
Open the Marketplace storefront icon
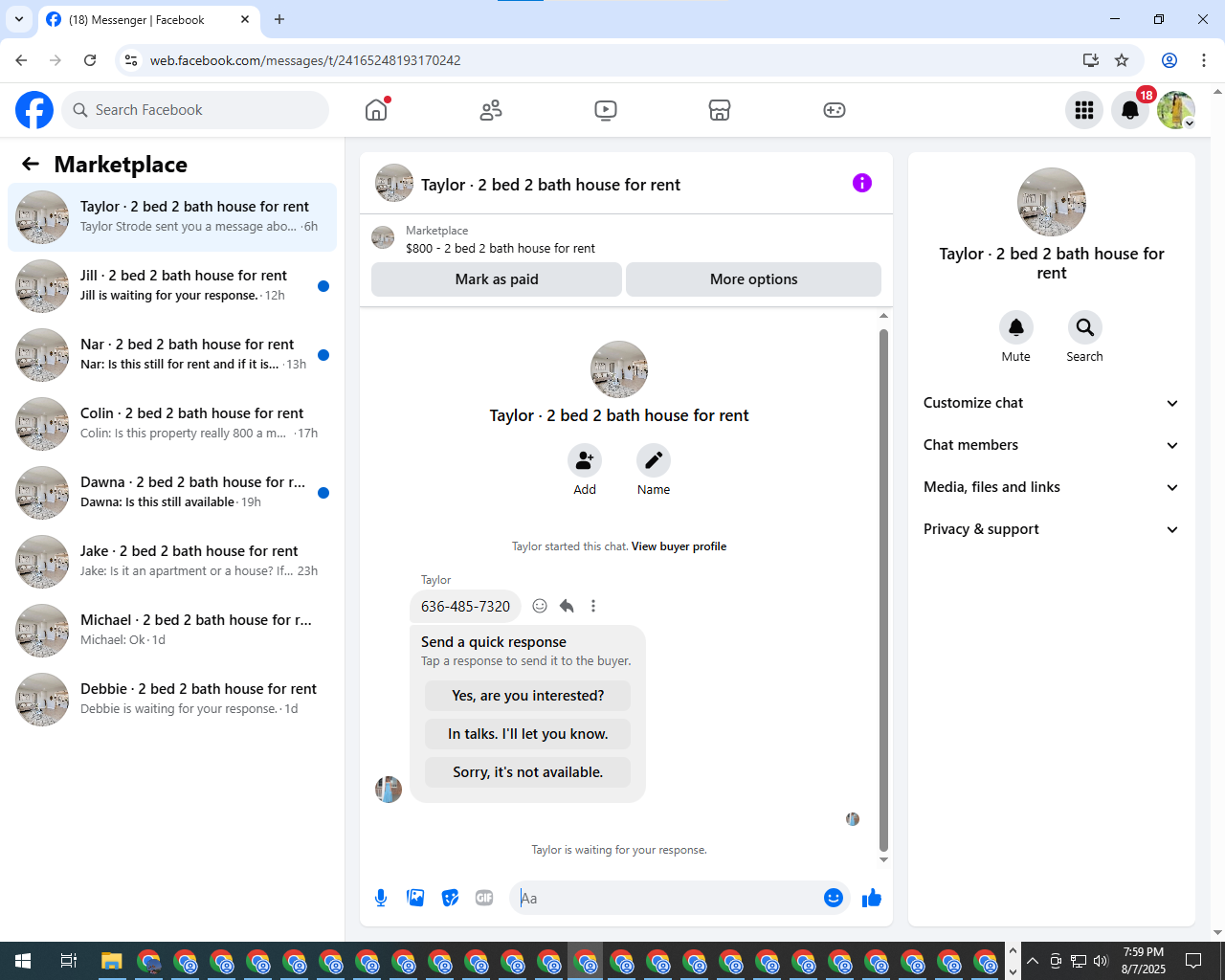click(720, 110)
